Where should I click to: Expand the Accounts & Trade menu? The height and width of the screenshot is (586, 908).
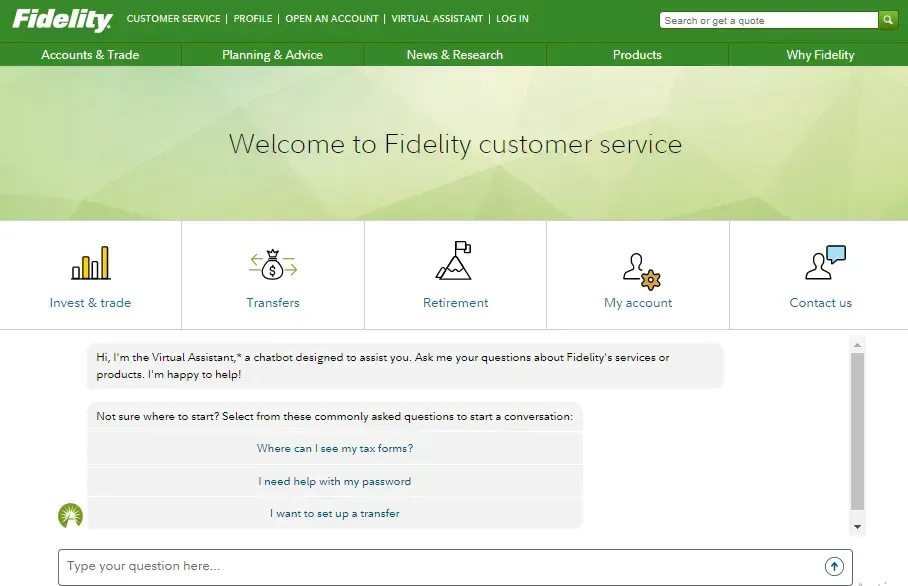click(x=90, y=55)
